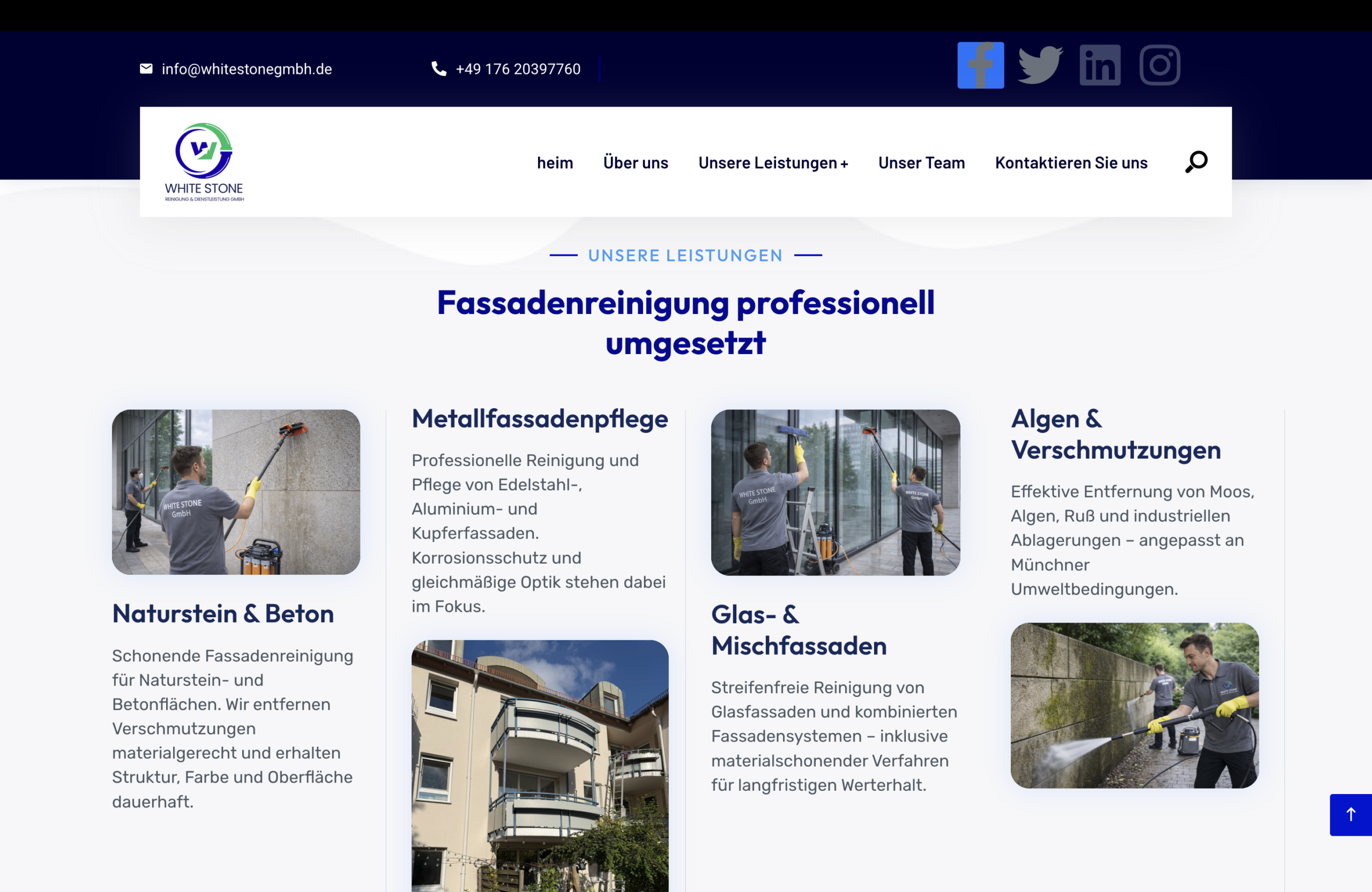Click the envelope email icon

146,69
